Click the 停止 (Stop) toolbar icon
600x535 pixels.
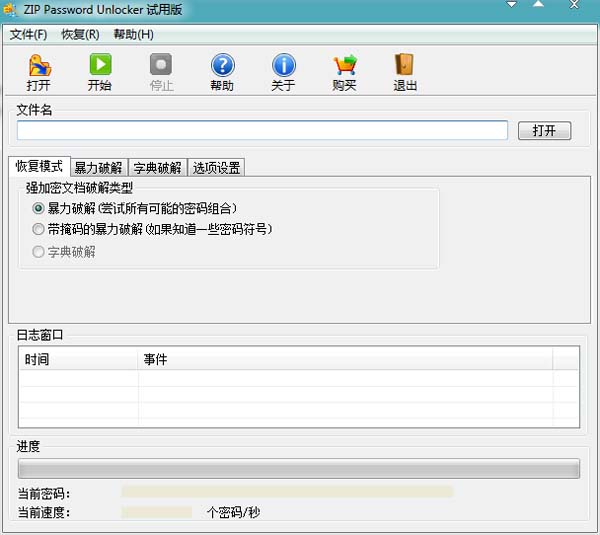[161, 66]
